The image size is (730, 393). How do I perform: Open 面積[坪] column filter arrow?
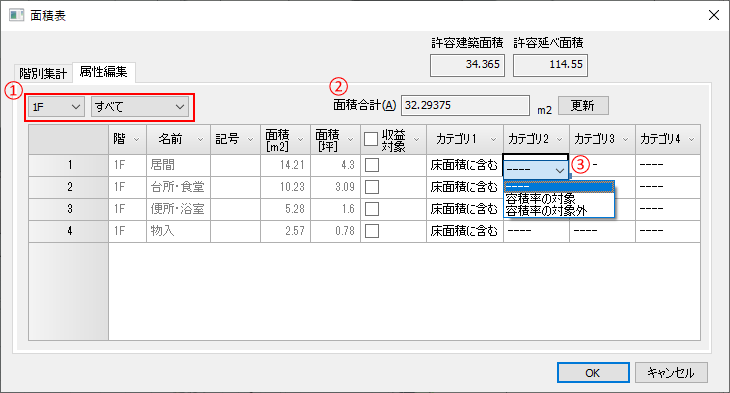(x=351, y=139)
